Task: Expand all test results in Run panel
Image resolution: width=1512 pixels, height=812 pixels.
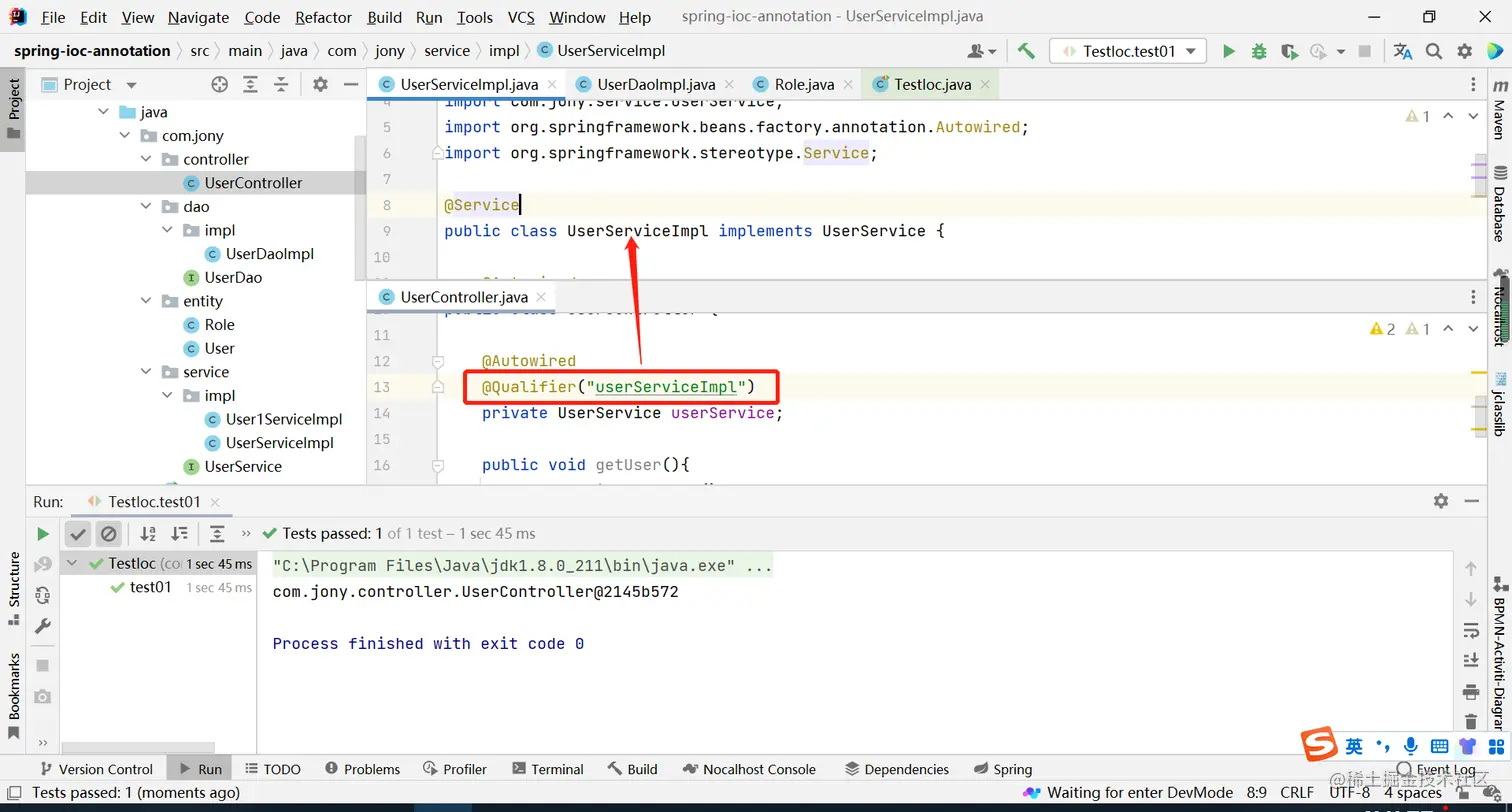Action: pos(217,534)
